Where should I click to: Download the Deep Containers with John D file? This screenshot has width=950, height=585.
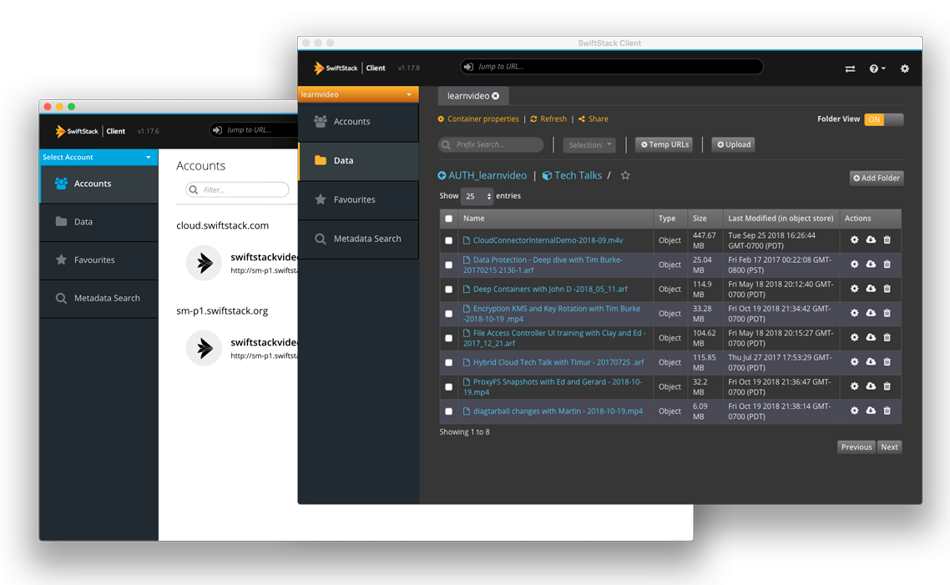click(x=871, y=288)
